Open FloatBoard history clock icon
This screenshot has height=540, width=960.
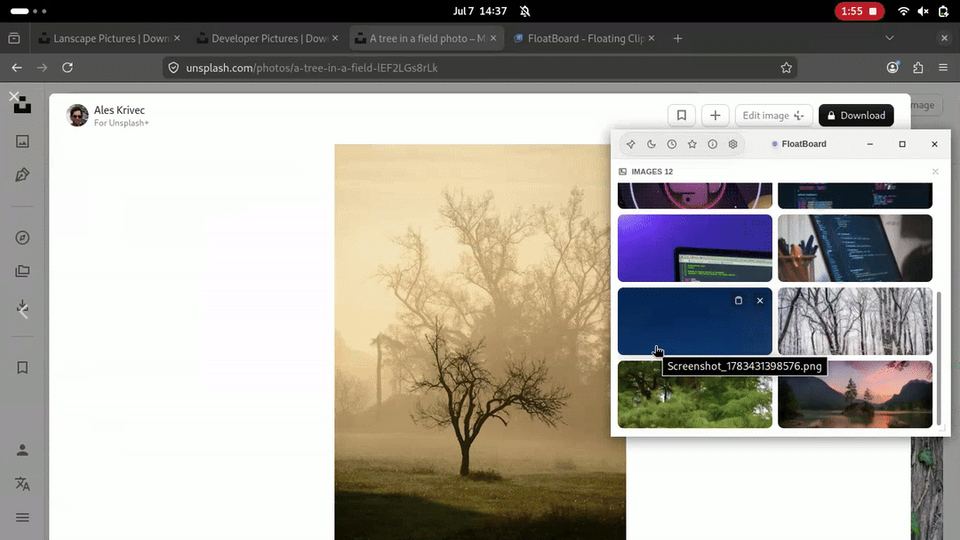[672, 144]
